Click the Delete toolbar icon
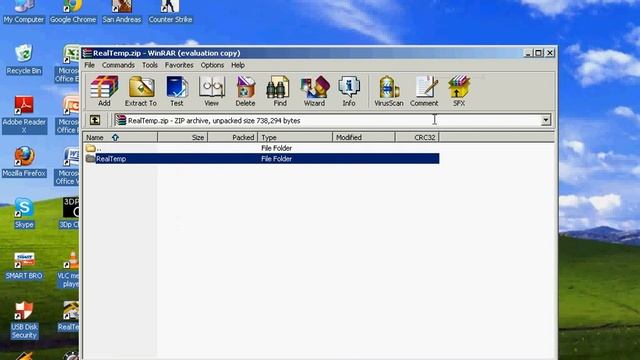Image resolution: width=640 pixels, height=360 pixels. click(245, 91)
